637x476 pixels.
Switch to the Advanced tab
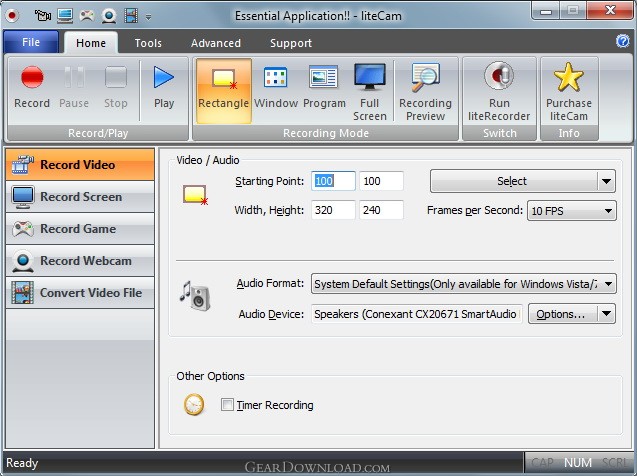tap(216, 43)
